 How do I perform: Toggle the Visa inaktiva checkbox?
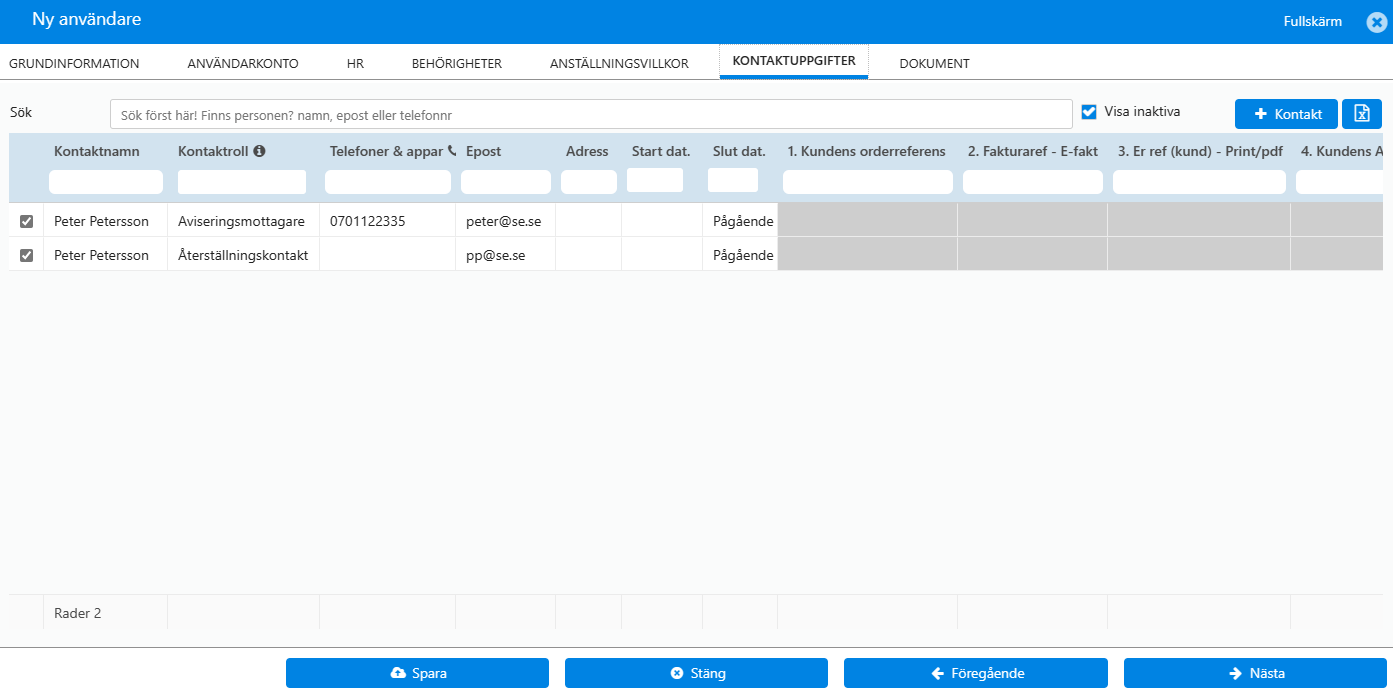1089,111
